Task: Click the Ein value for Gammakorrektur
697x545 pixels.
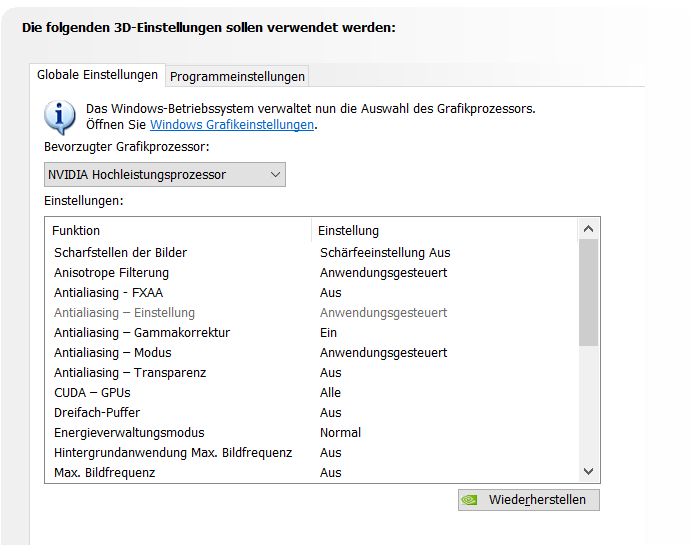Action: tap(328, 333)
